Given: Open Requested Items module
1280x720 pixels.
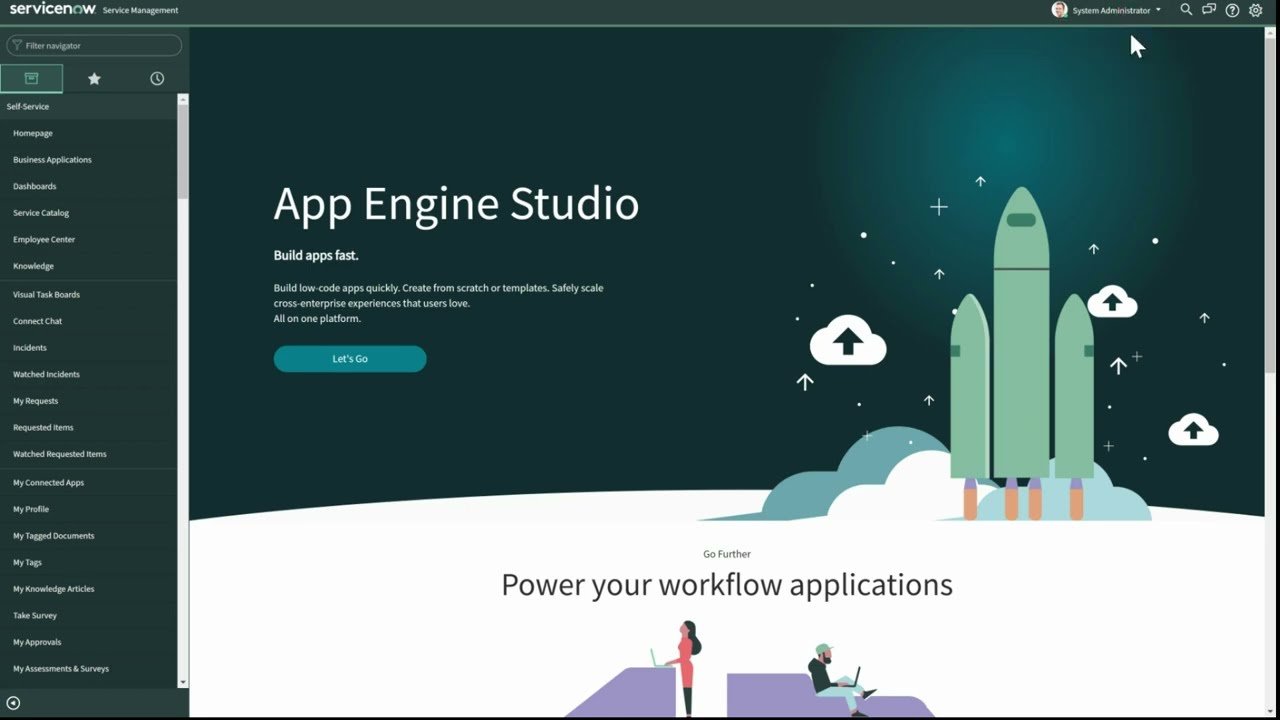Looking at the screenshot, I should [43, 427].
